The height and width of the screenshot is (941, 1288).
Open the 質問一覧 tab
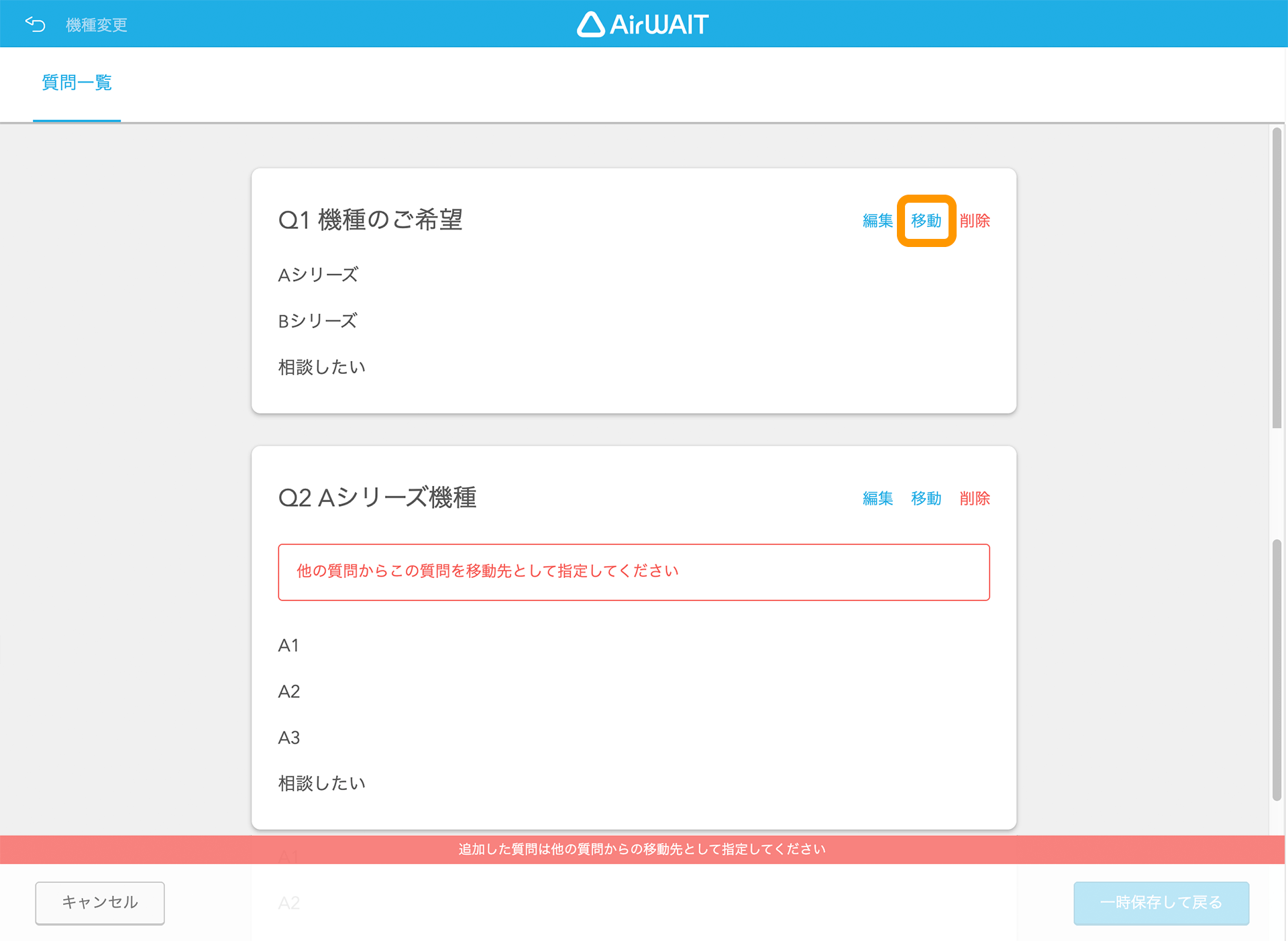coord(76,83)
